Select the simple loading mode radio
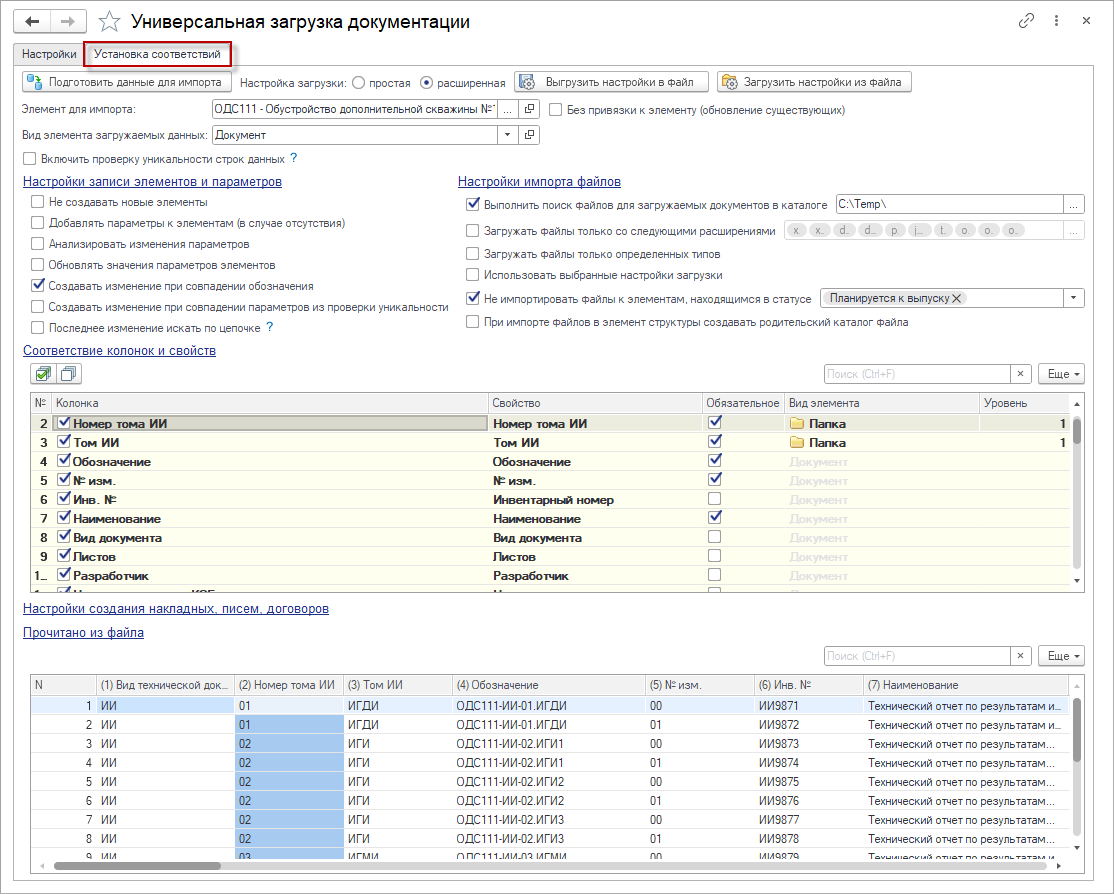The image size is (1114, 894). (360, 82)
